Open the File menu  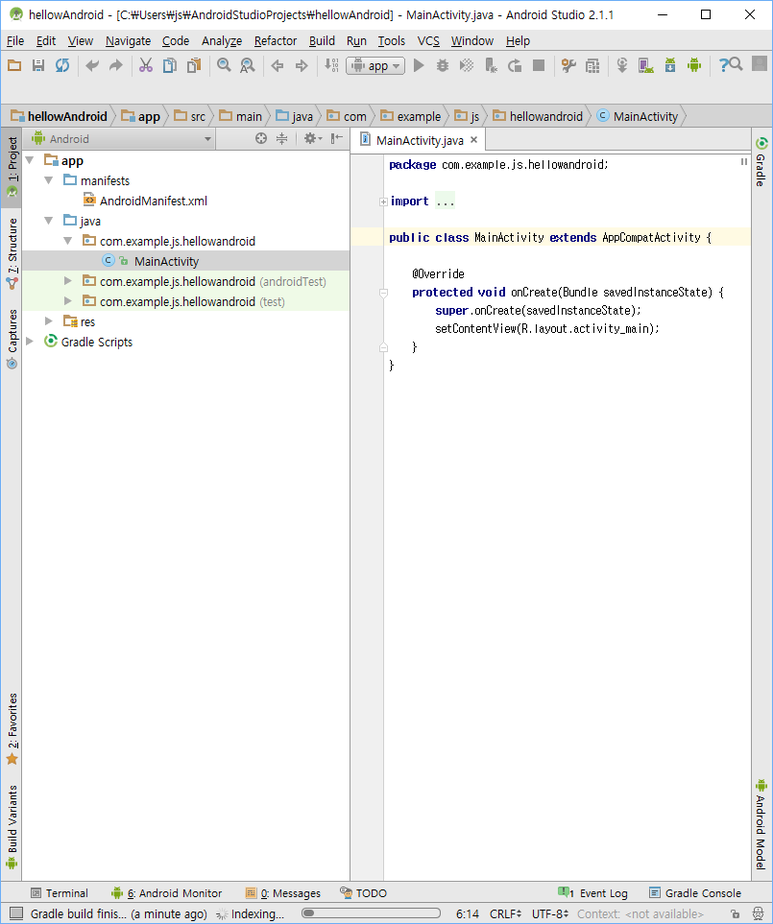[15, 41]
